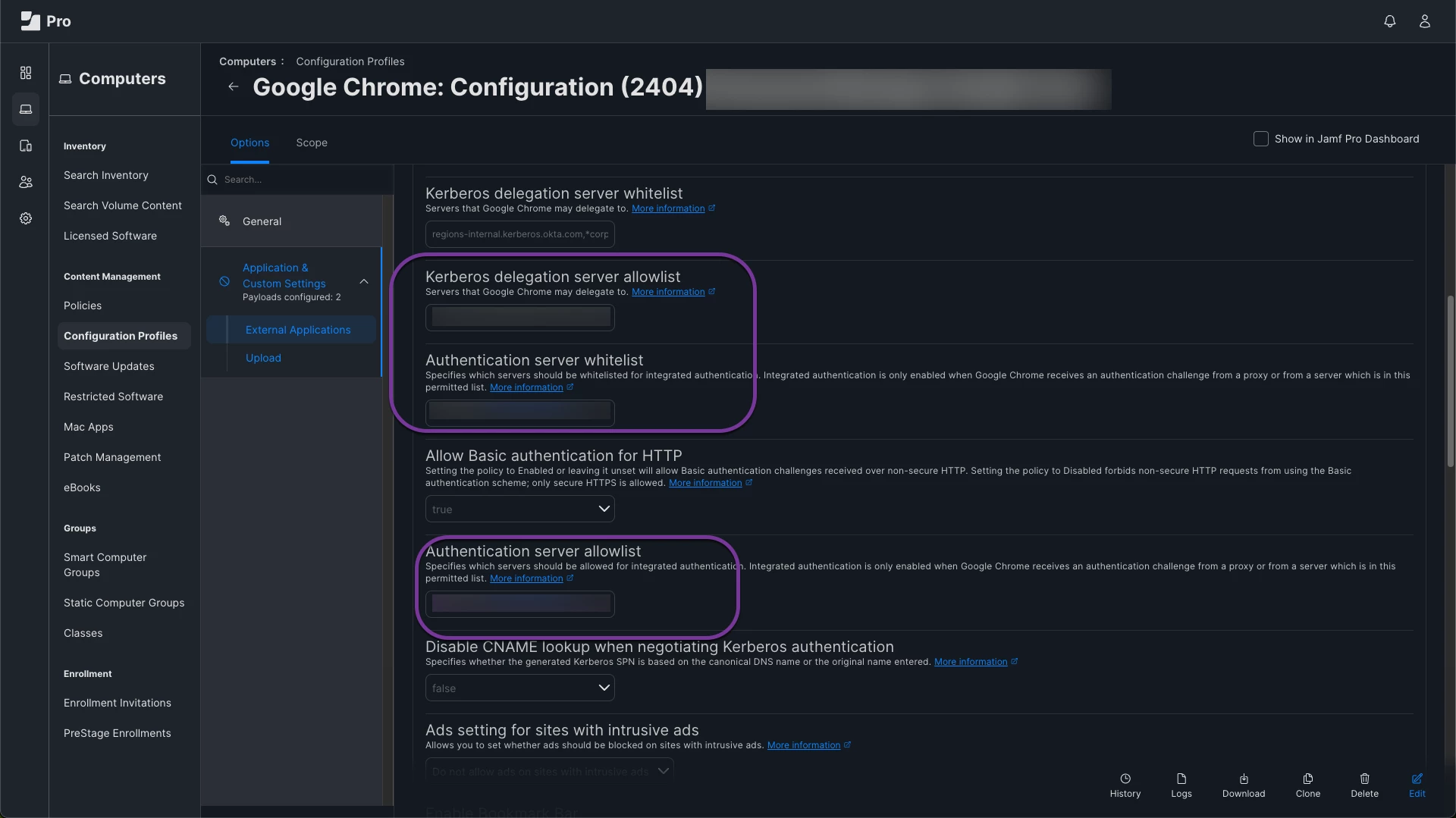
Task: Open Static Computer Groups
Action: coord(124,603)
